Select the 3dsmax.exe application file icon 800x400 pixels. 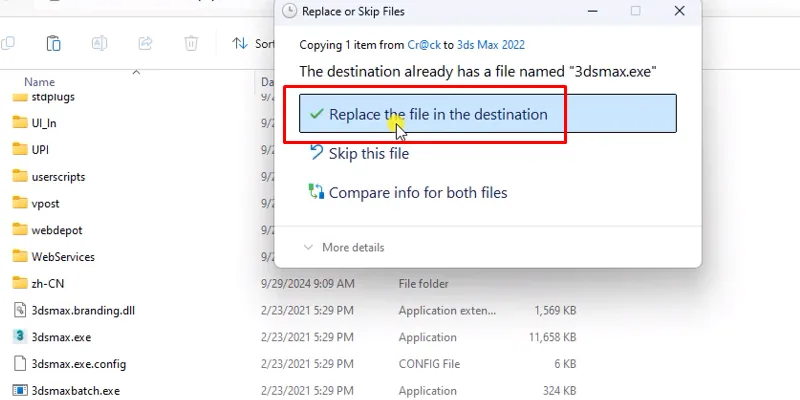pos(20,337)
